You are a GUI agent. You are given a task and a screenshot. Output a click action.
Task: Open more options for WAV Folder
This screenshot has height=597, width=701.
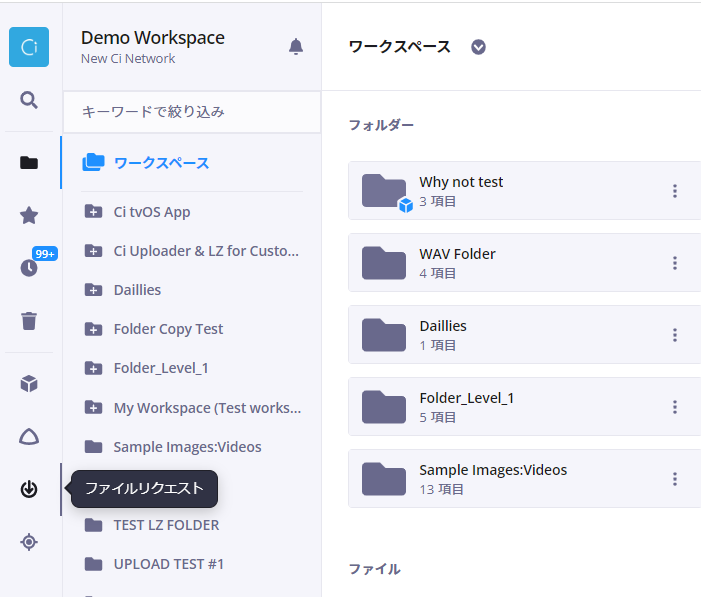[x=675, y=263]
